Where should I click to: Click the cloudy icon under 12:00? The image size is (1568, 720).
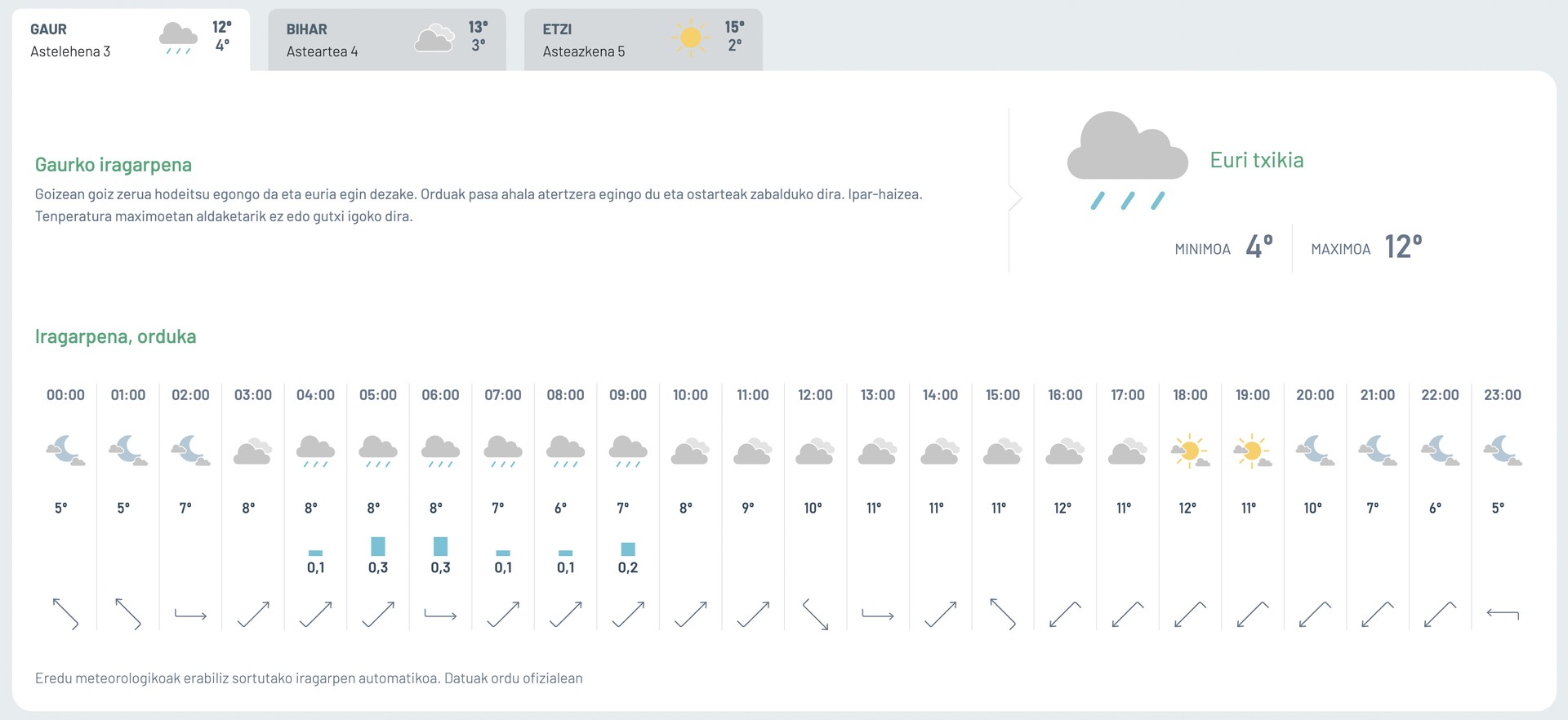tap(815, 451)
